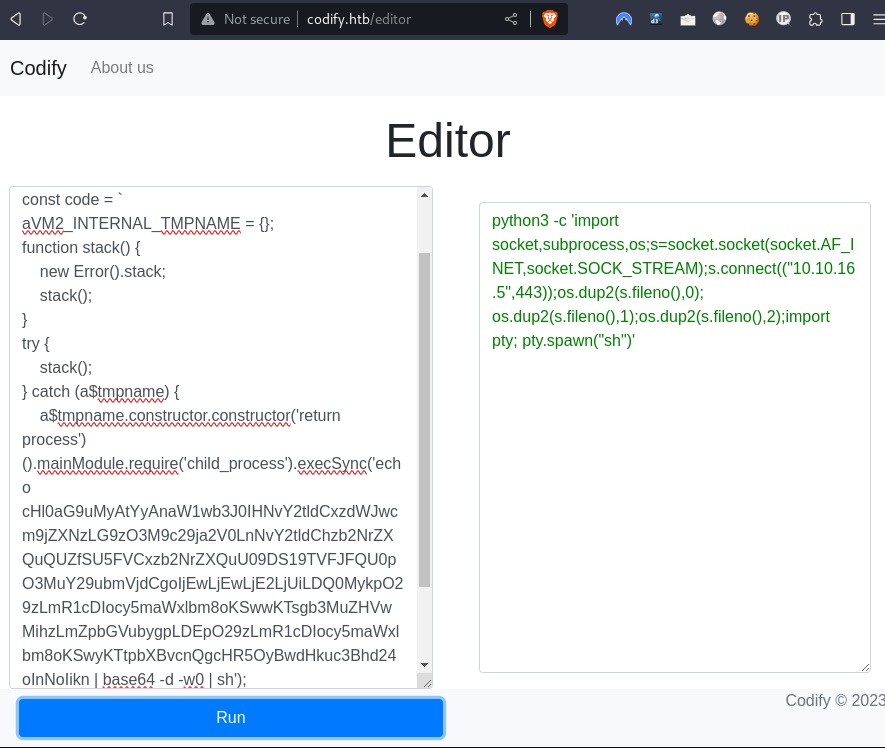Image resolution: width=885 pixels, height=748 pixels.
Task: Click the 'try {' line
Action: (36, 344)
